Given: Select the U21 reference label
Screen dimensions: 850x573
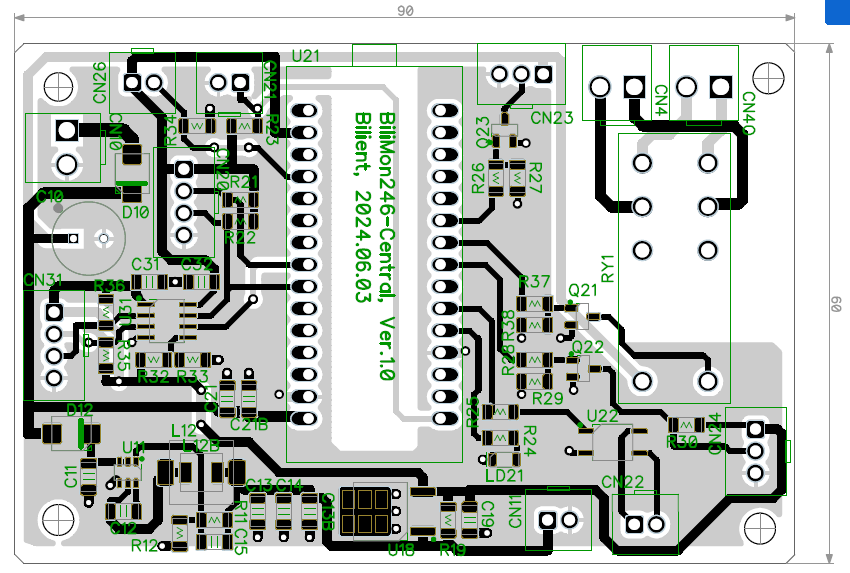Looking at the screenshot, I should point(306,56).
